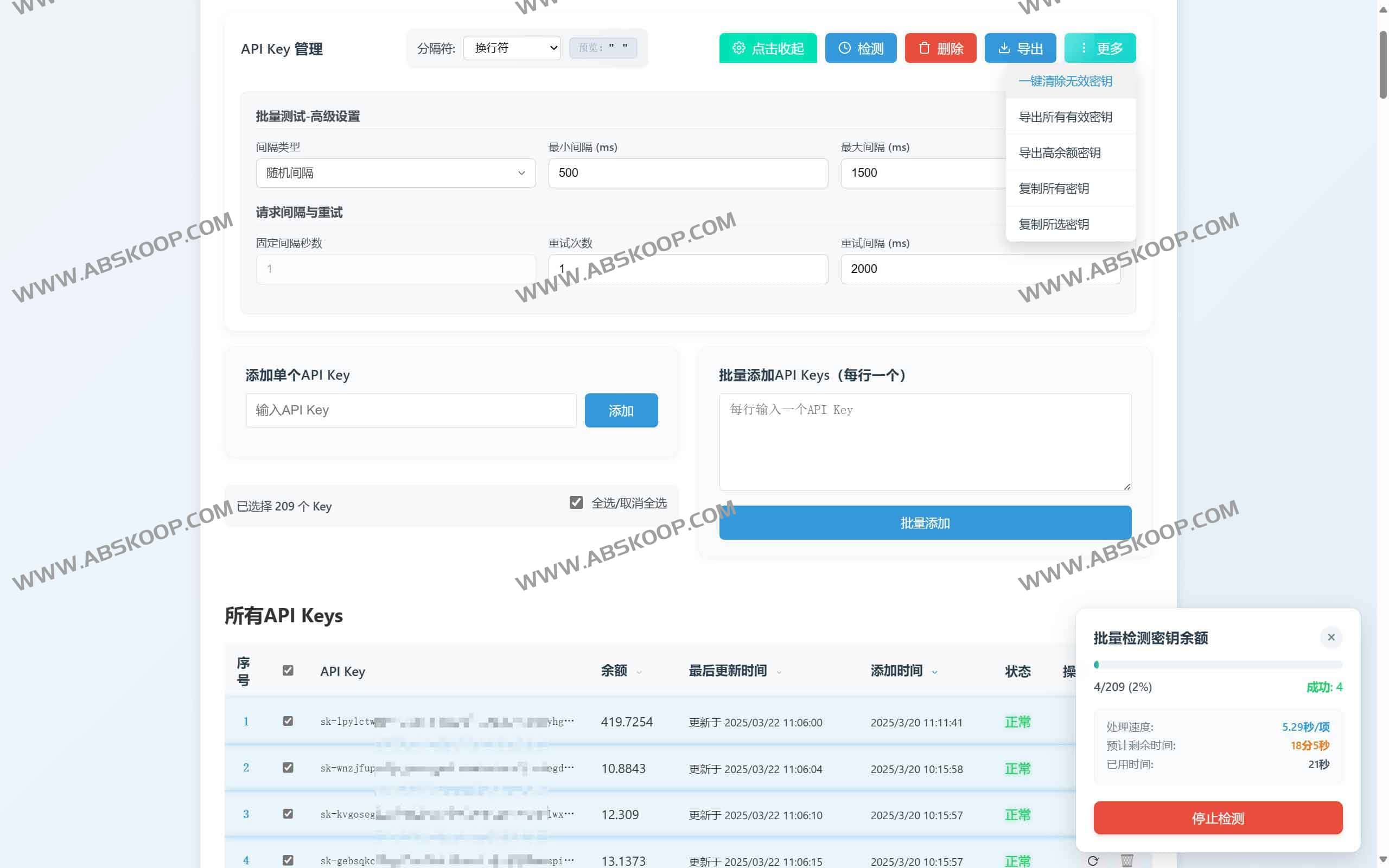Toggle the select-all checkbox in the table header
Screen dimensions: 1389x868
[x=288, y=670]
